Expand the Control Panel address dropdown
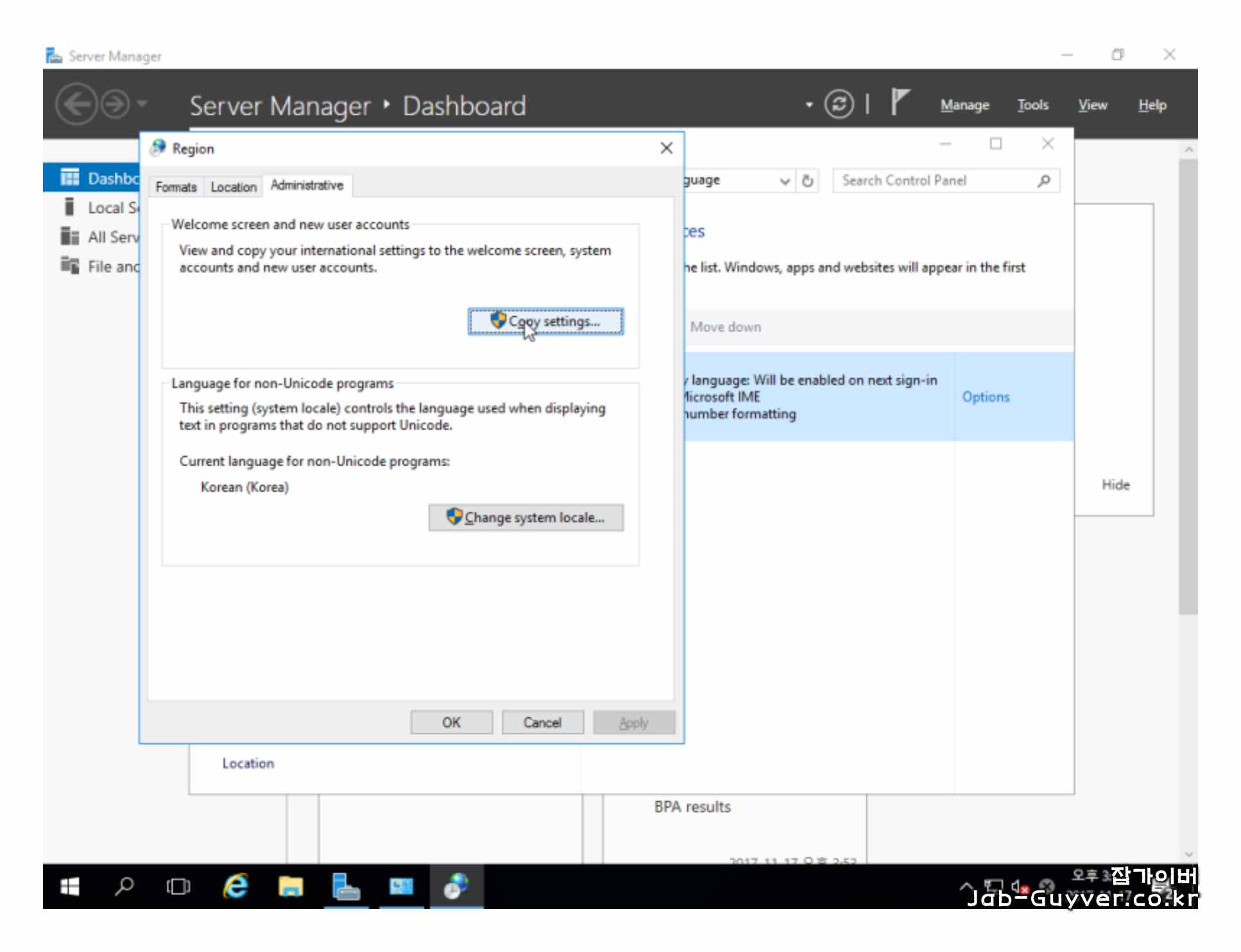Image resolution: width=1241 pixels, height=952 pixels. click(784, 181)
